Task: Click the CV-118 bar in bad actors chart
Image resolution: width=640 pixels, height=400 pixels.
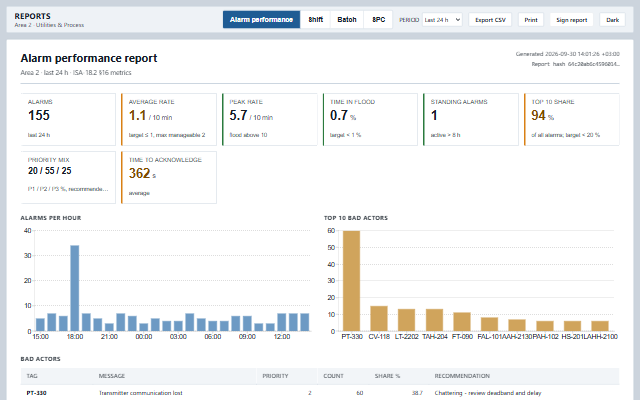Action: [x=379, y=318]
